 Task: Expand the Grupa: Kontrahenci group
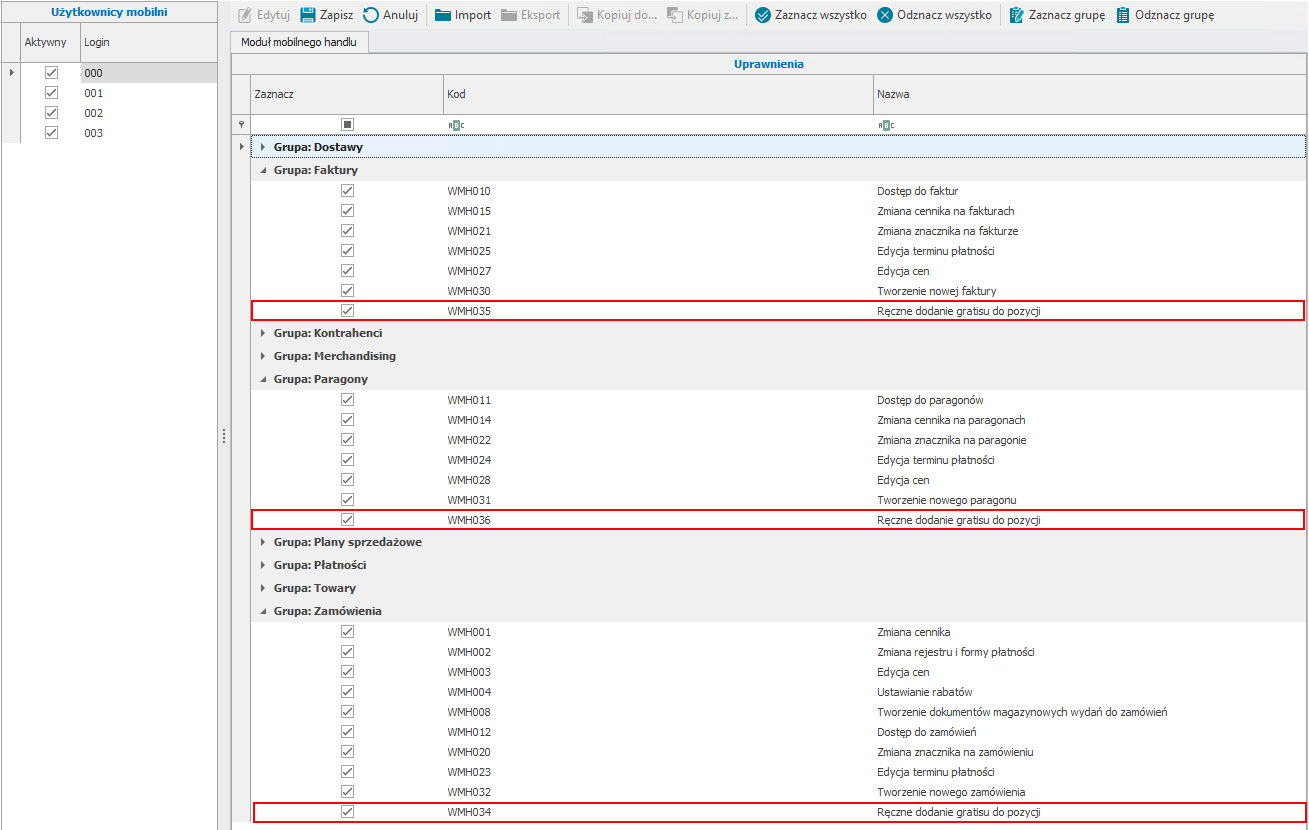(x=264, y=333)
